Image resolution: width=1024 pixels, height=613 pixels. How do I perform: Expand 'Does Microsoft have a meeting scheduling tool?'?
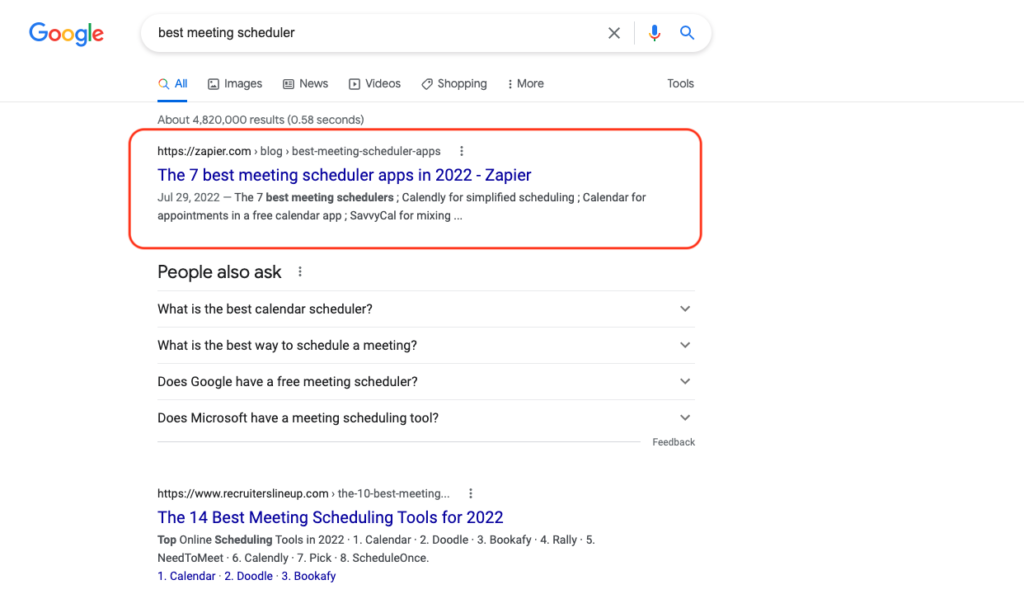pyautogui.click(x=426, y=418)
